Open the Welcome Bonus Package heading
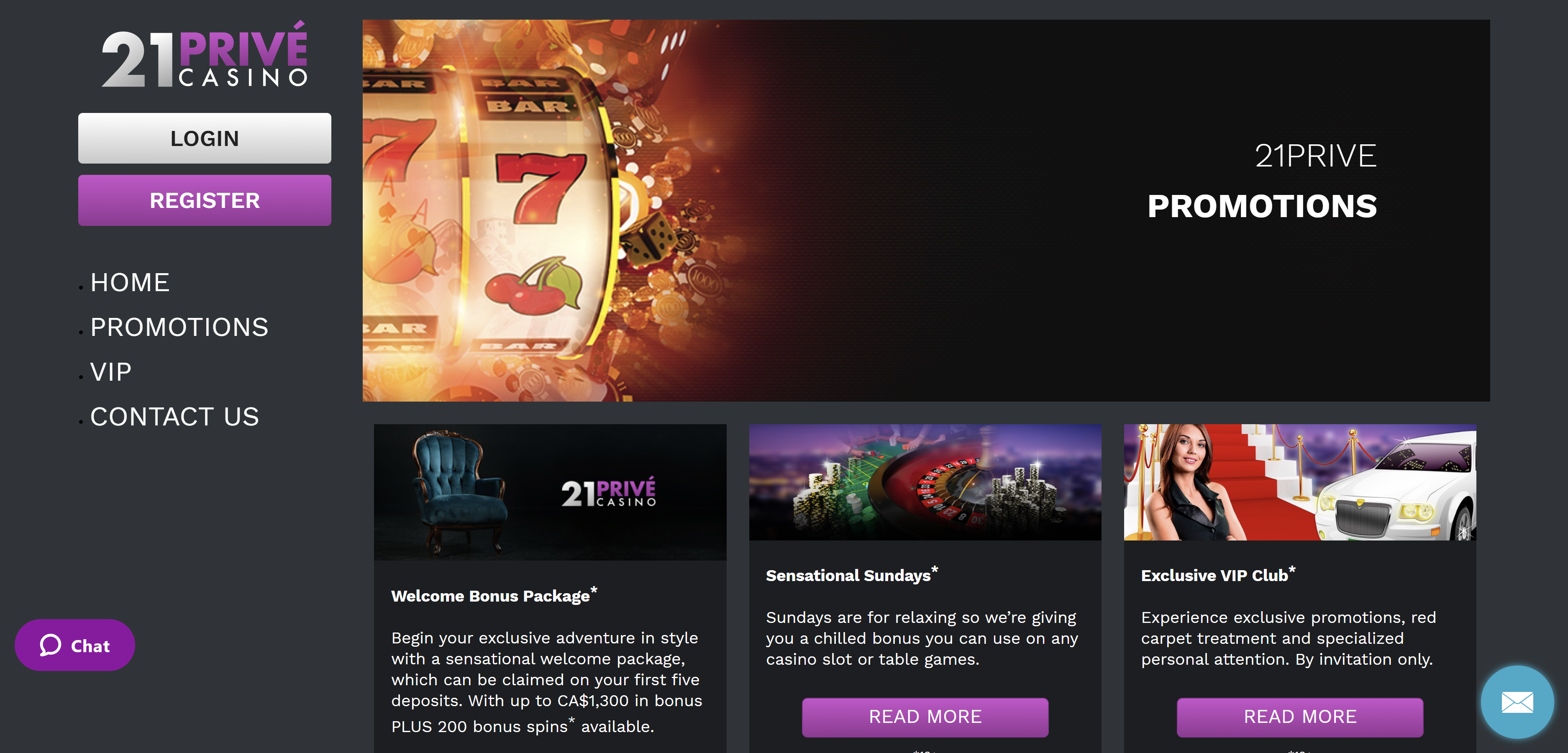 (x=494, y=595)
